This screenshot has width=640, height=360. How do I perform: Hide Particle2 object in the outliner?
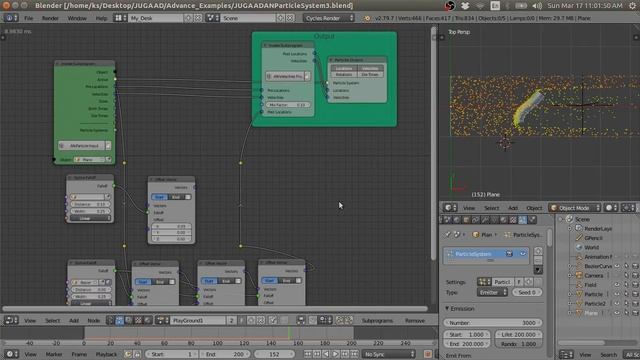[x=618, y=304]
